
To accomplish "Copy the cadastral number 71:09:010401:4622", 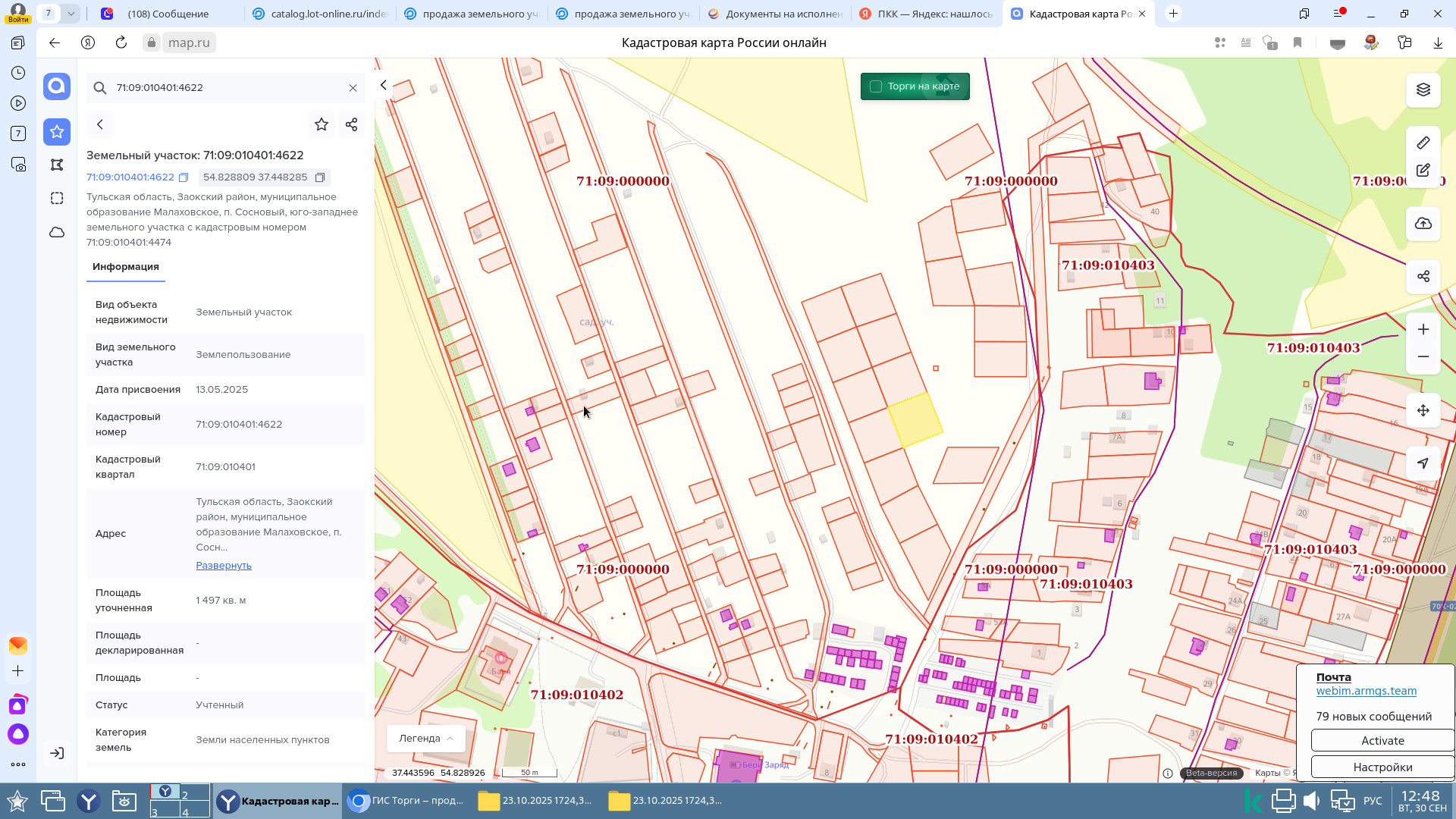I will click(184, 177).
